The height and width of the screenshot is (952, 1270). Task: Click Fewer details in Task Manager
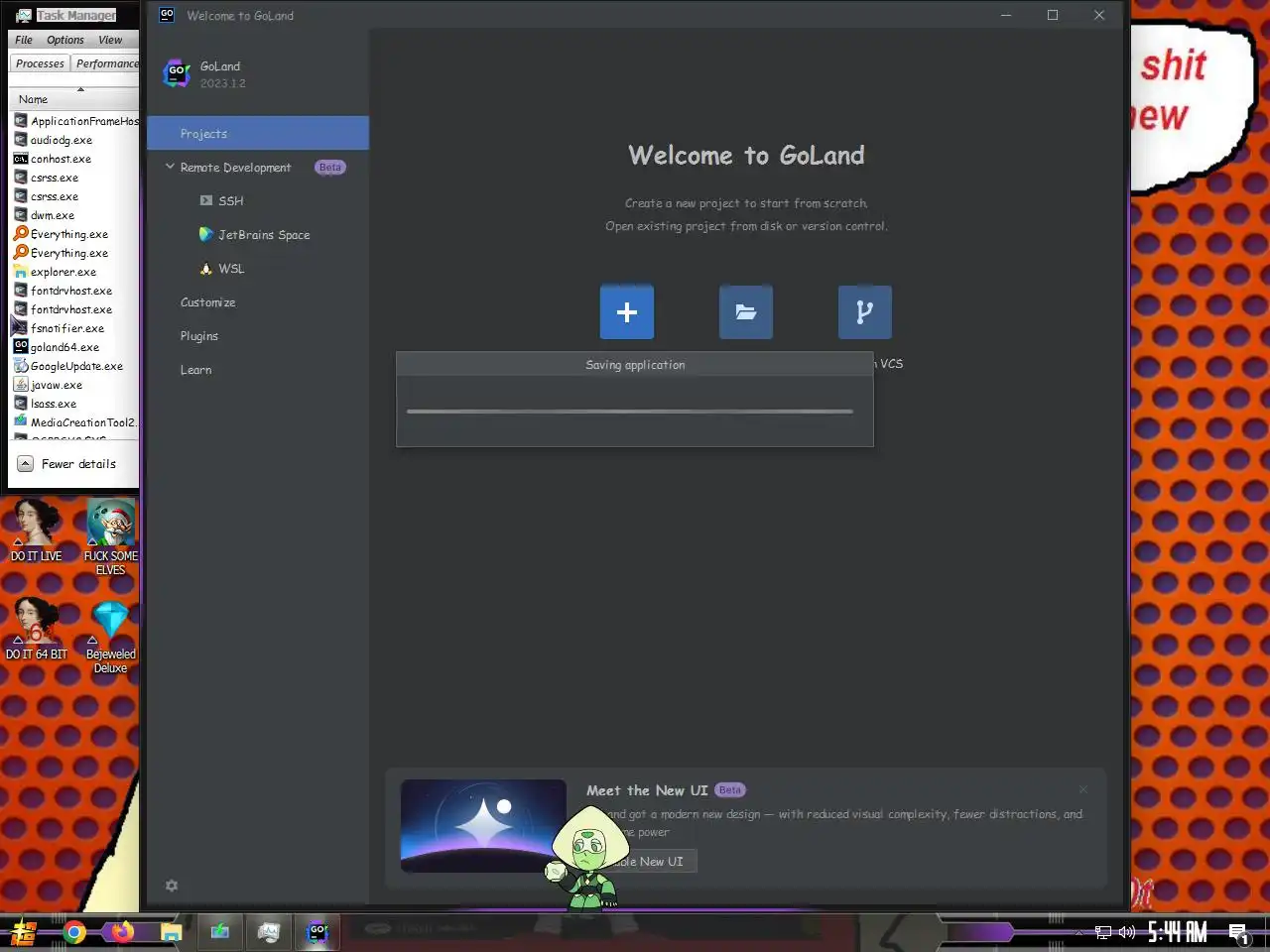(78, 464)
